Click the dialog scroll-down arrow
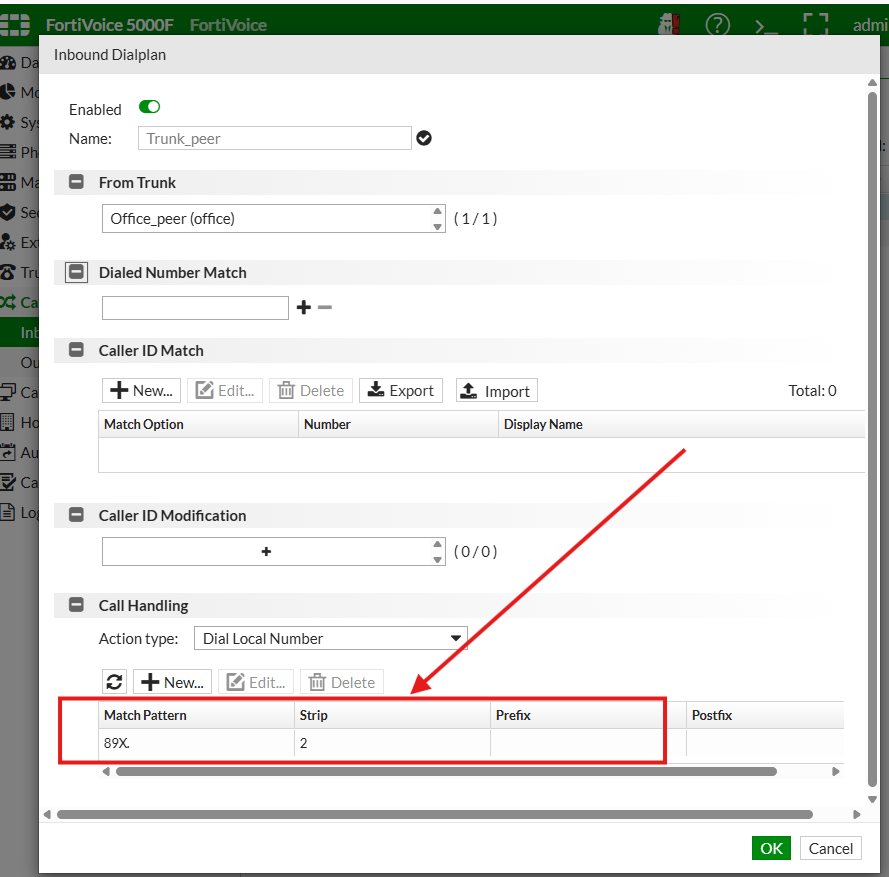This screenshot has width=889, height=877. point(872,799)
